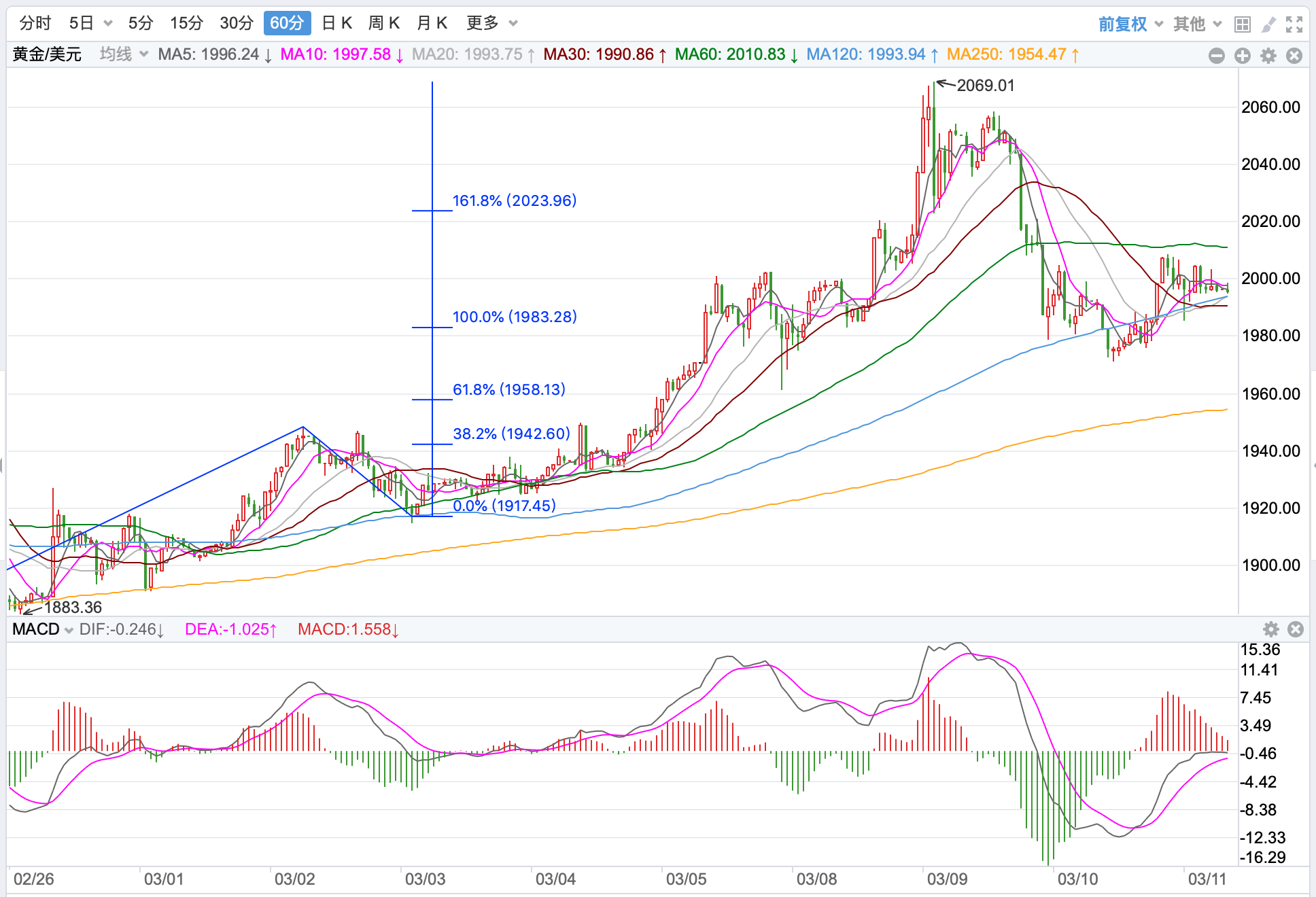
Task: Expand the 更多 timeframe menu
Action: click(x=491, y=23)
